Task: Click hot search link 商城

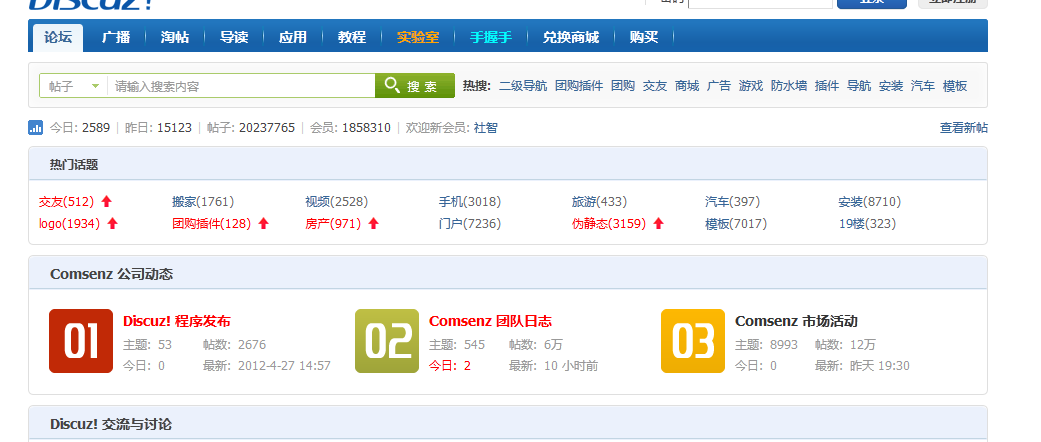Action: tap(687, 86)
